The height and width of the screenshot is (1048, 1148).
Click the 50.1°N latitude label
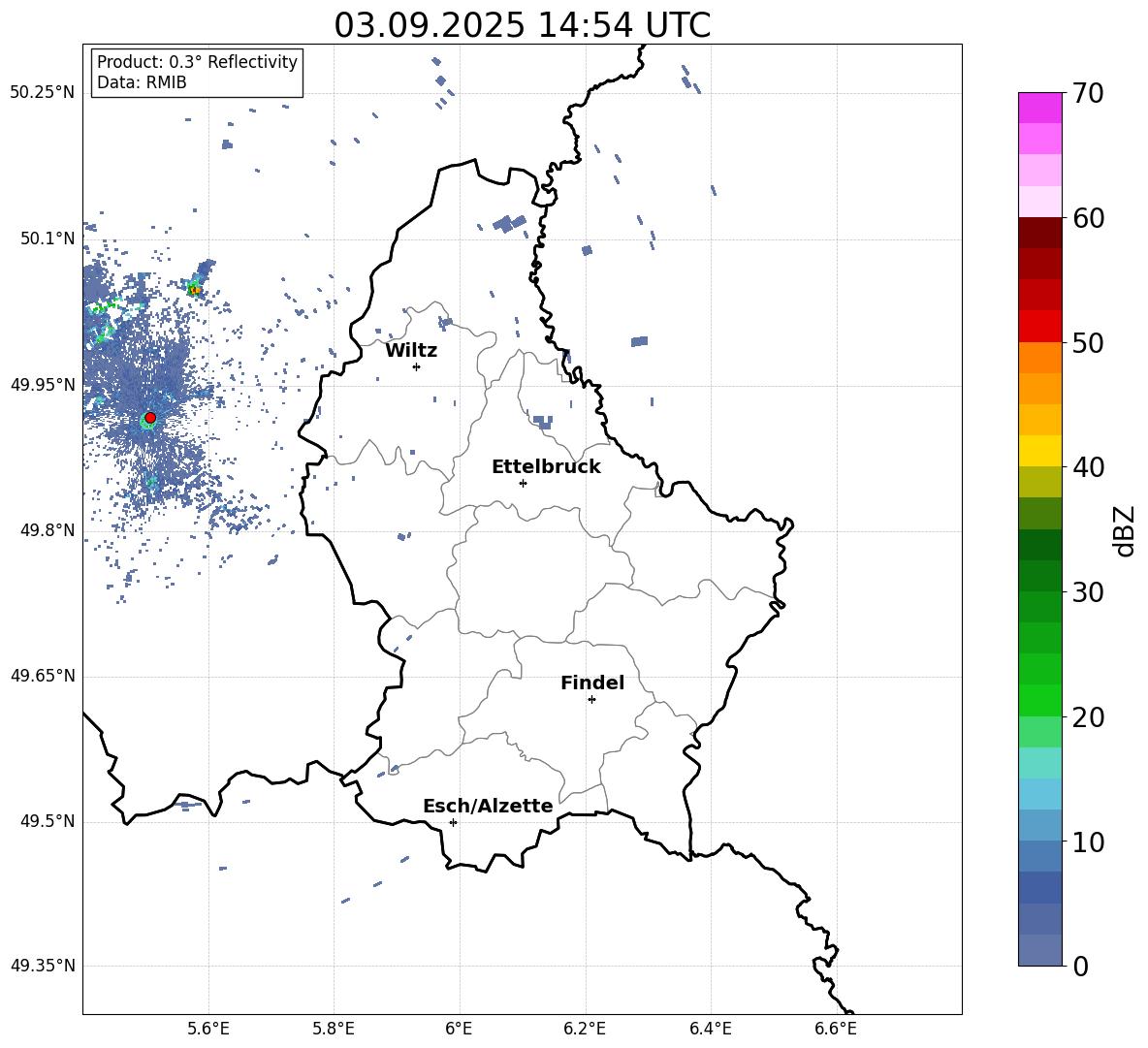(48, 238)
